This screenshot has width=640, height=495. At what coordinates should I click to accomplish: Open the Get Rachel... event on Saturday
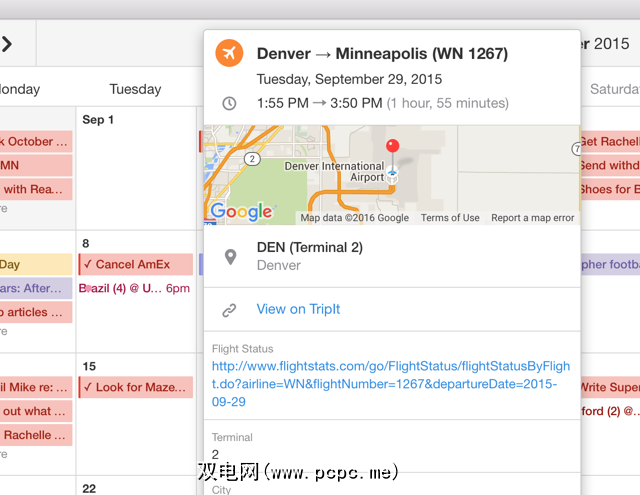(610, 142)
